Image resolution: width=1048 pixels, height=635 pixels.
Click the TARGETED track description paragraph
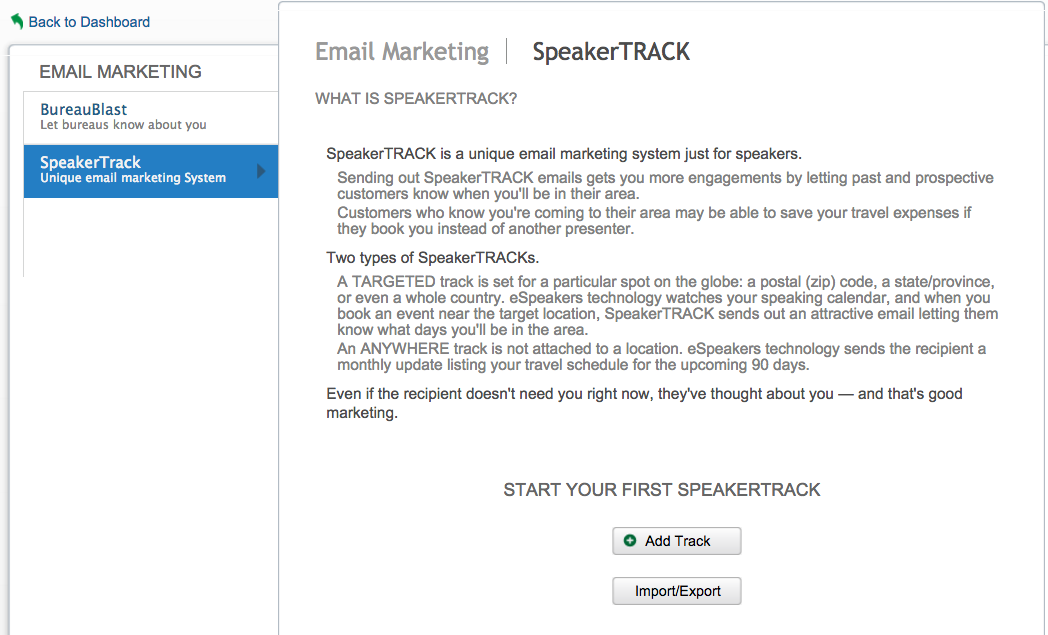tap(667, 305)
